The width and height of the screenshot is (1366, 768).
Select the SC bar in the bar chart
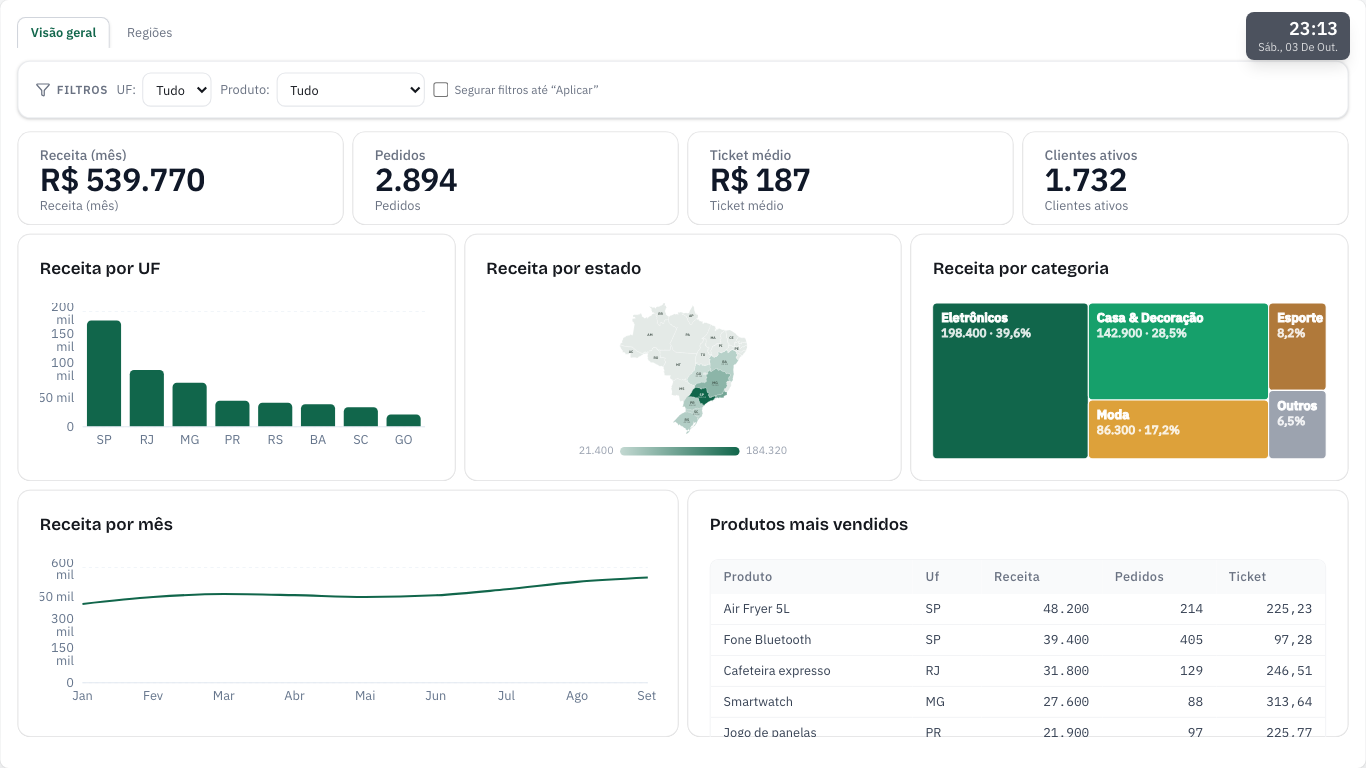(x=361, y=417)
